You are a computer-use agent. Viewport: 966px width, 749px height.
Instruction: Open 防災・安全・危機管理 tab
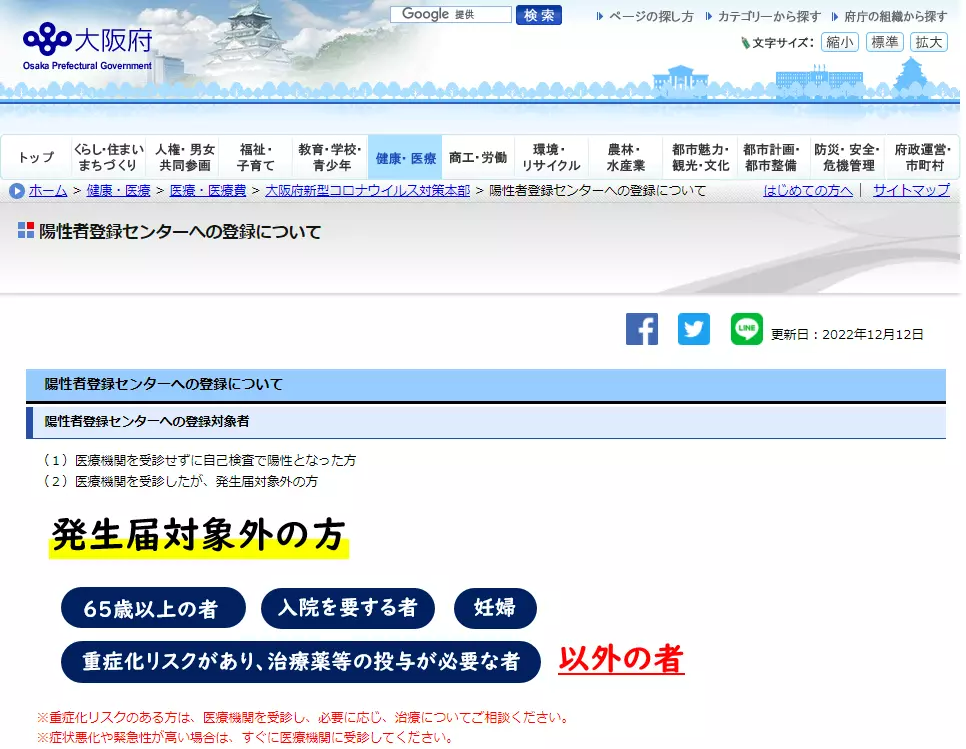(848, 157)
